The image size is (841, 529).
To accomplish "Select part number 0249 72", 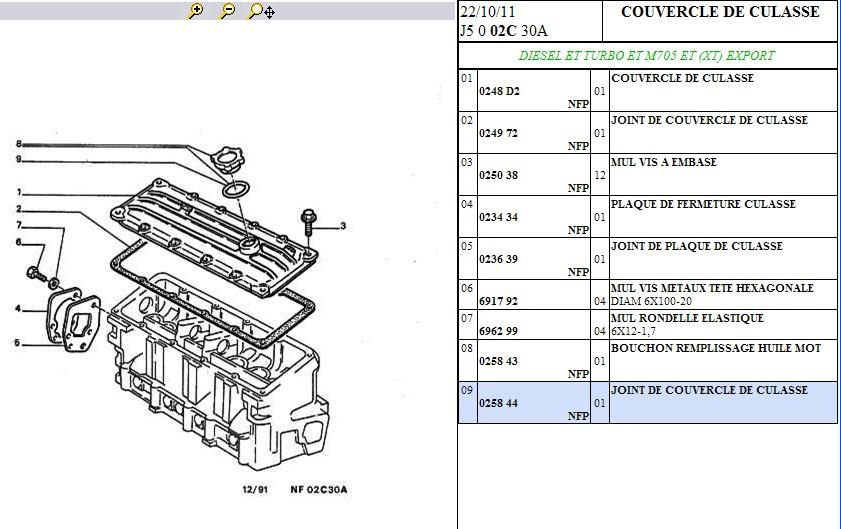I will click(x=498, y=133).
